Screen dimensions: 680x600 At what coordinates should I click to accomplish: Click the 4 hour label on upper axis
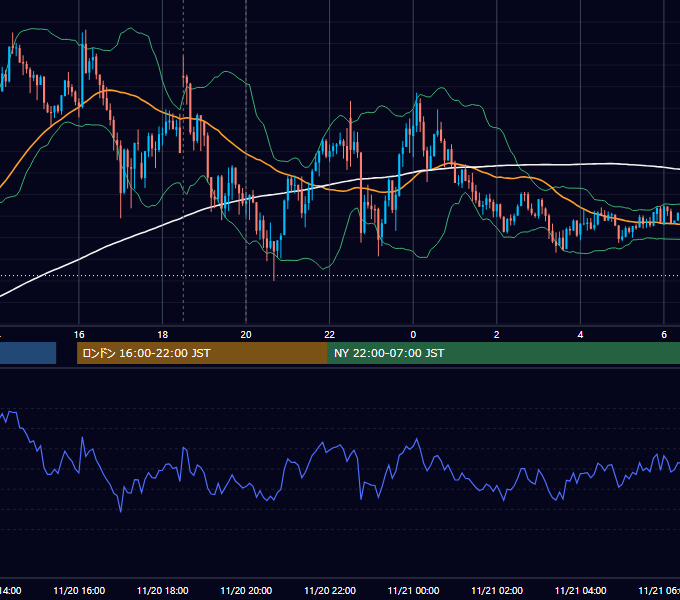(x=580, y=335)
